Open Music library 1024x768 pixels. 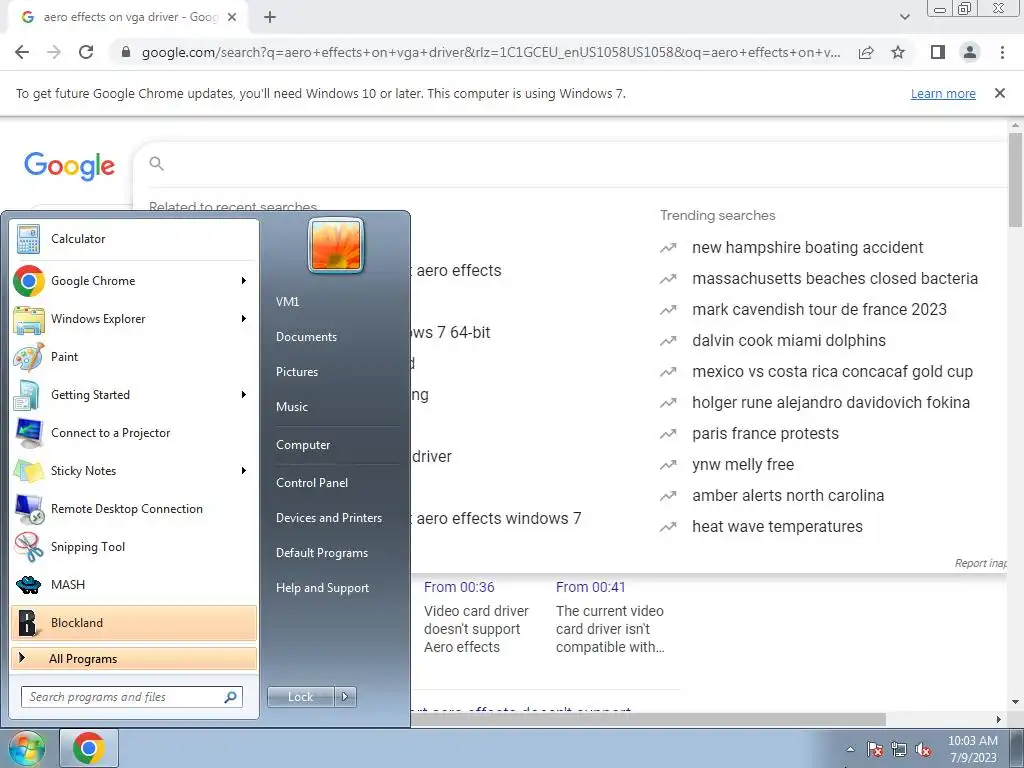coord(292,407)
